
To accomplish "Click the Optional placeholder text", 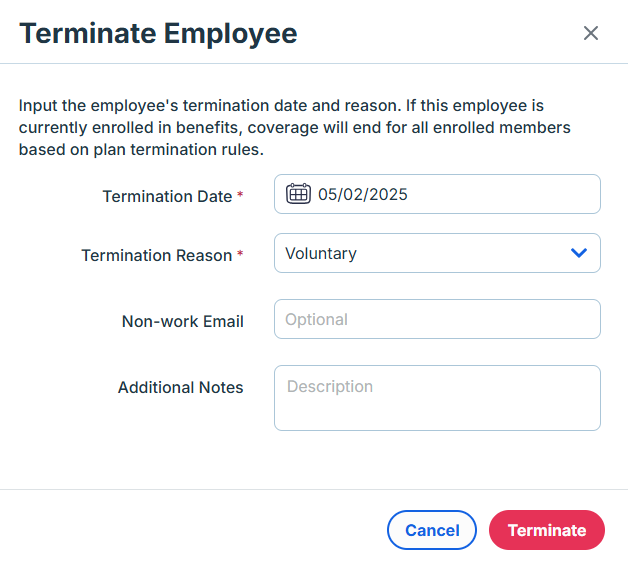I will (x=316, y=320).
